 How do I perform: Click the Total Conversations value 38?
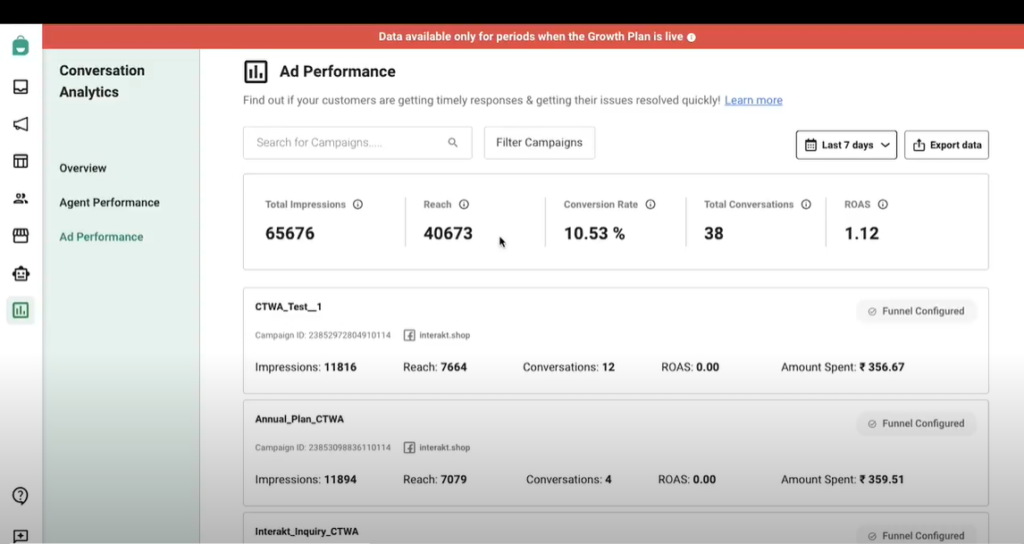714,233
